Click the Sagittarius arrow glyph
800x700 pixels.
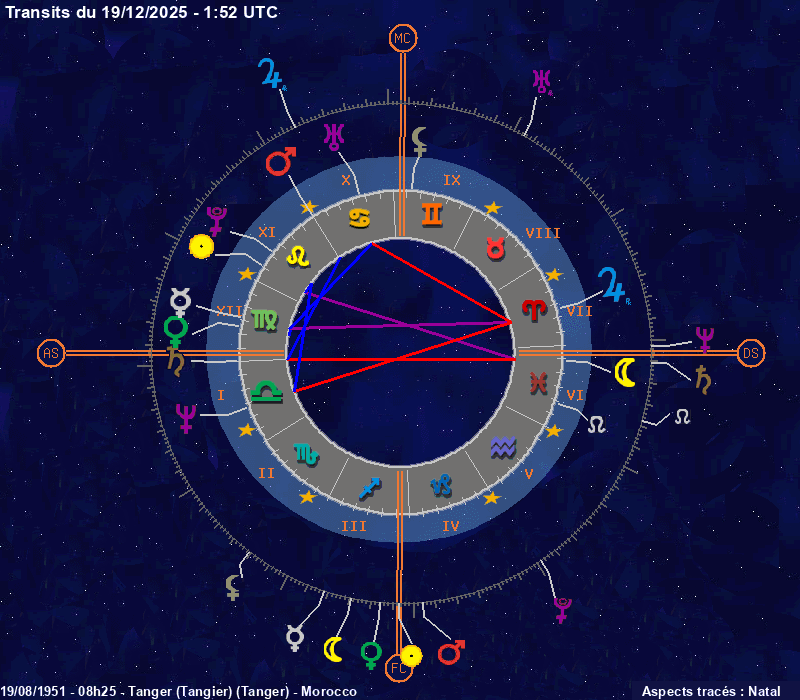click(x=370, y=487)
